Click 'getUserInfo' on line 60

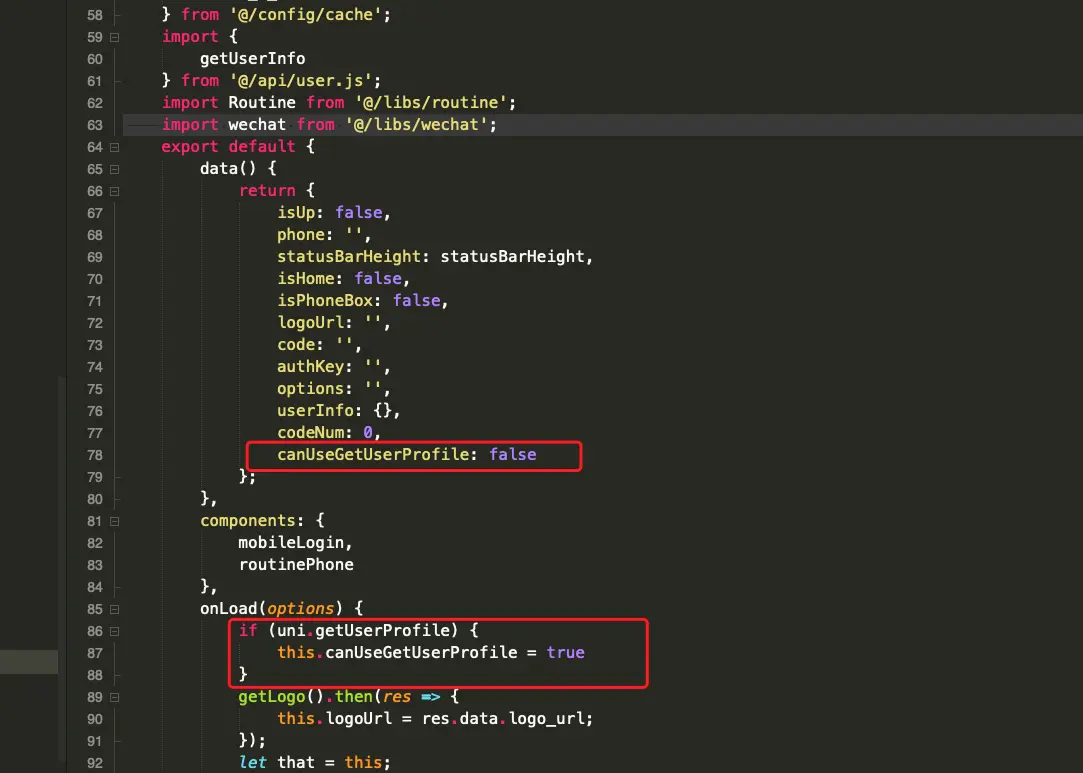click(252, 59)
